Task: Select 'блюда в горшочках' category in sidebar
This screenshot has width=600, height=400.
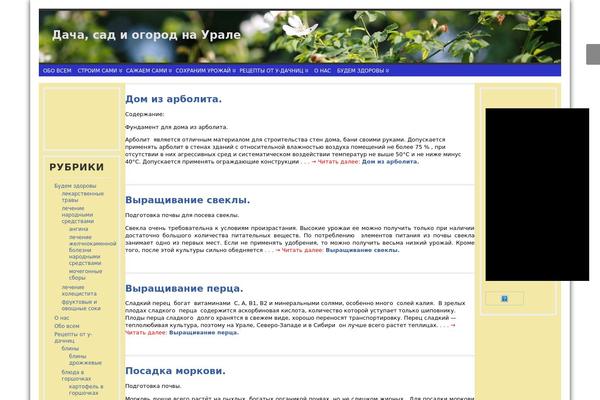Action: [76, 375]
